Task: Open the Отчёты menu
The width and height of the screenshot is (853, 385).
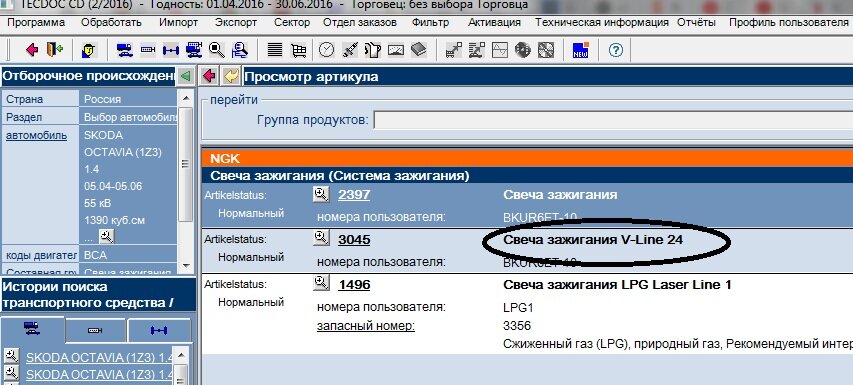Action: pos(696,22)
